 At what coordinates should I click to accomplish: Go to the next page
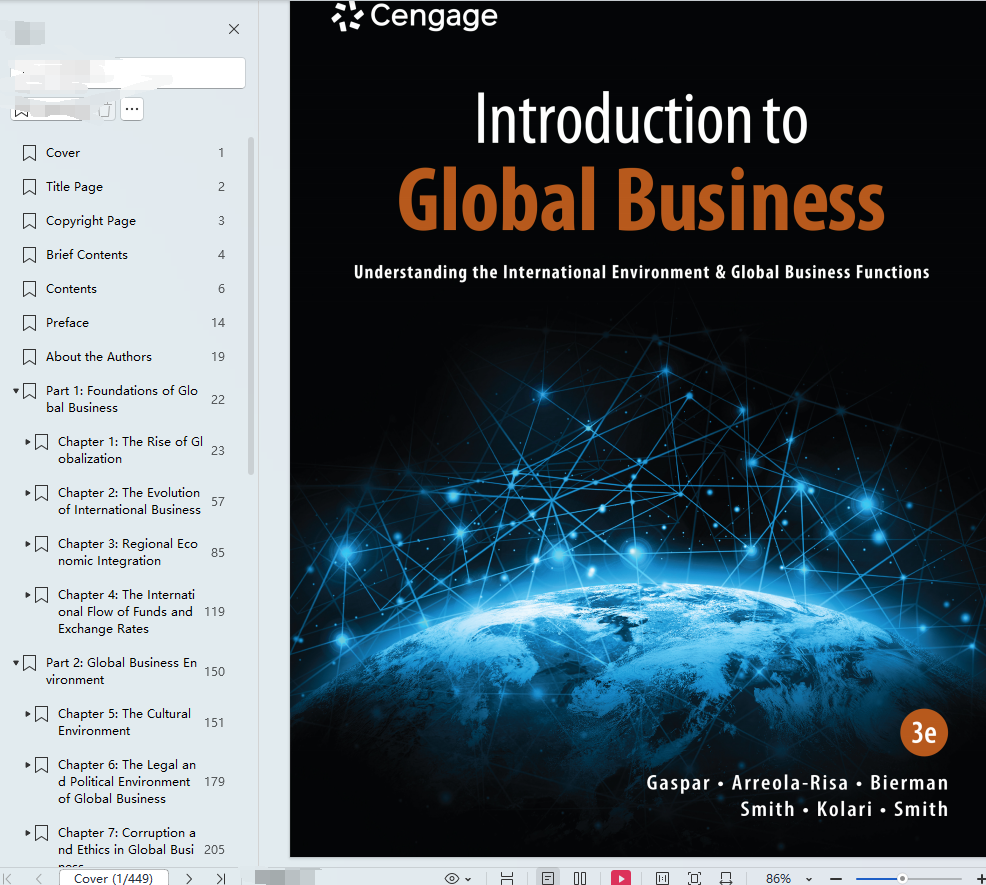pos(189,878)
